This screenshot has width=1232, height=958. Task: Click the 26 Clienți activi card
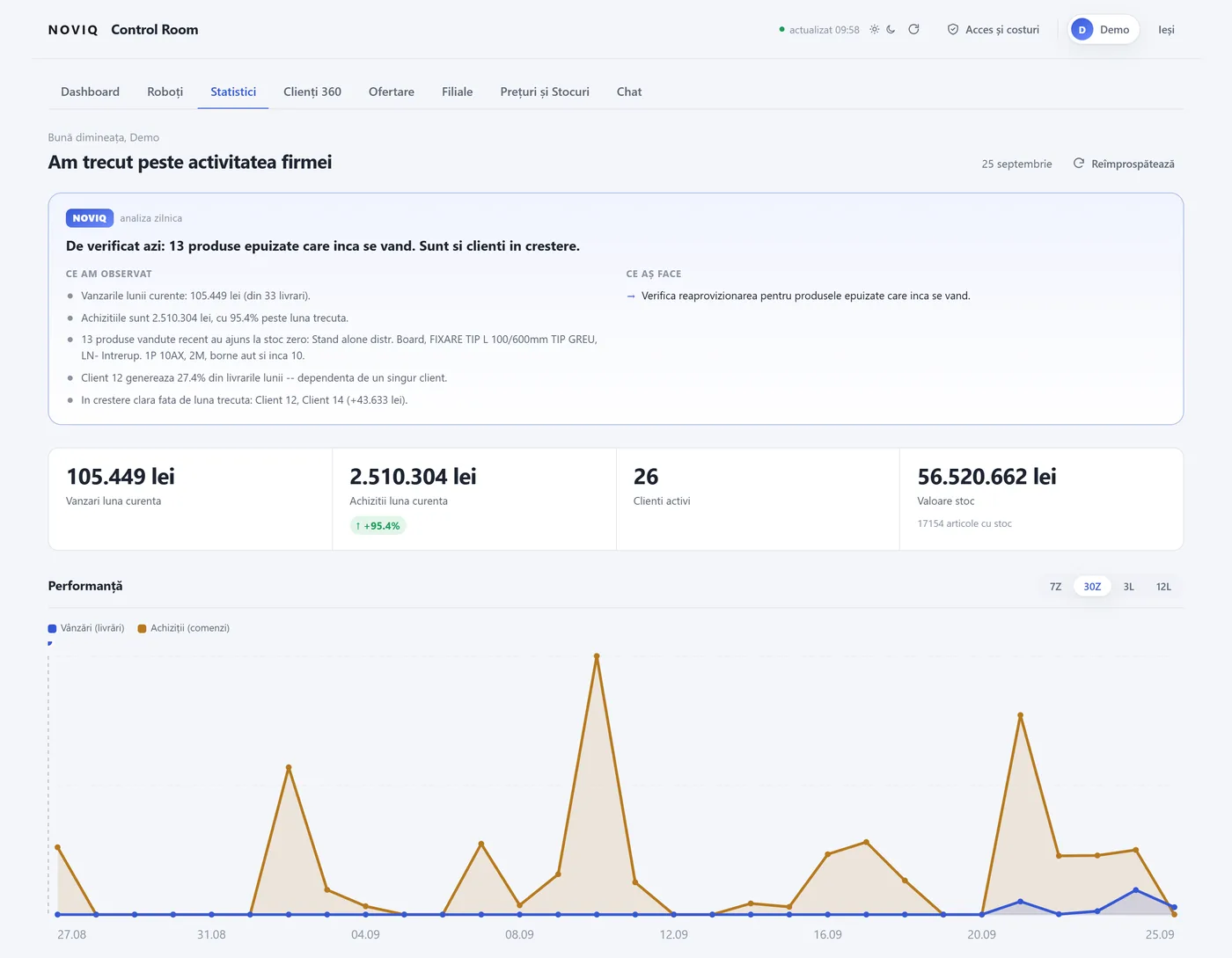[x=758, y=499]
